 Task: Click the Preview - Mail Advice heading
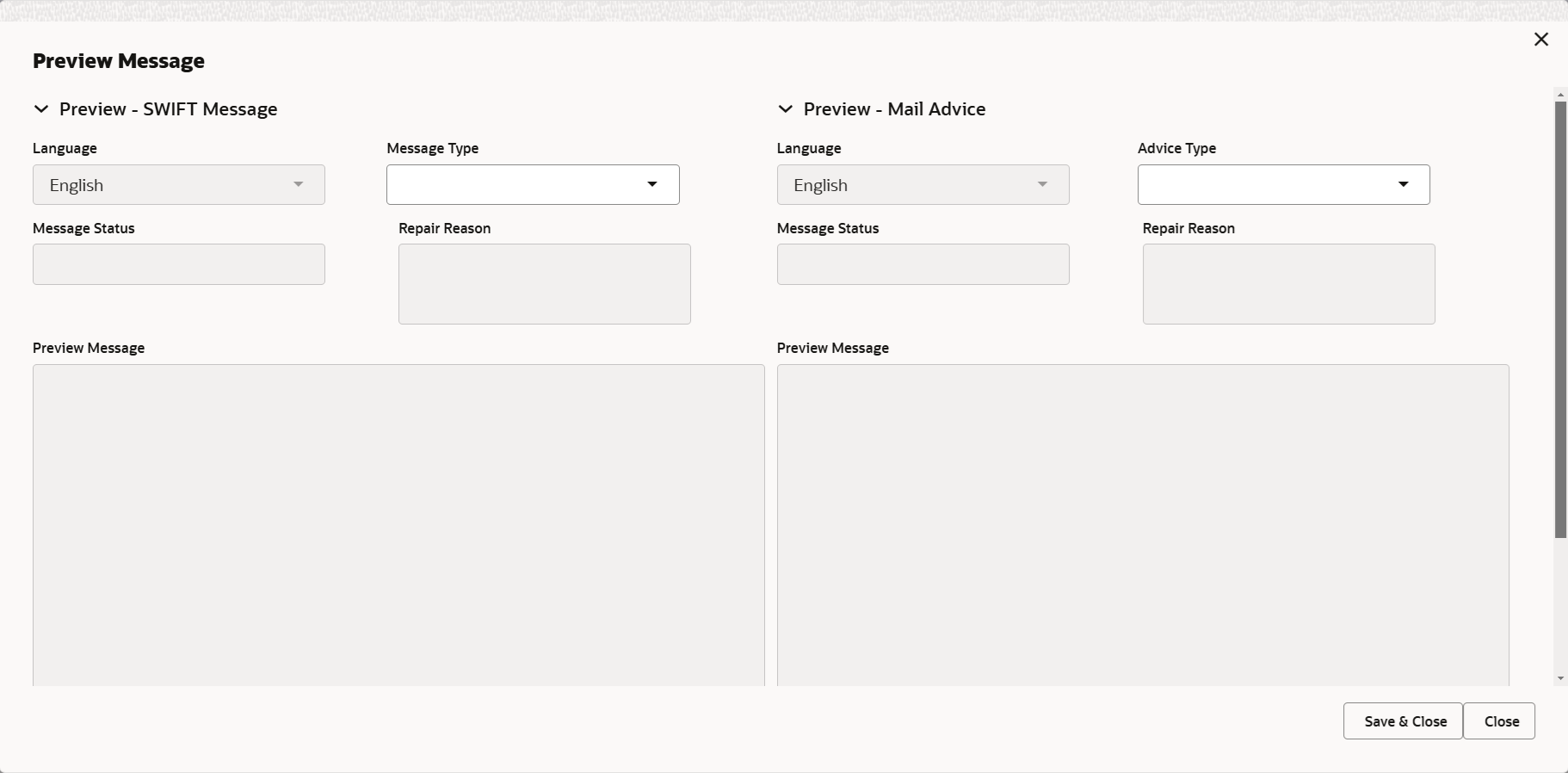pyautogui.click(x=894, y=109)
